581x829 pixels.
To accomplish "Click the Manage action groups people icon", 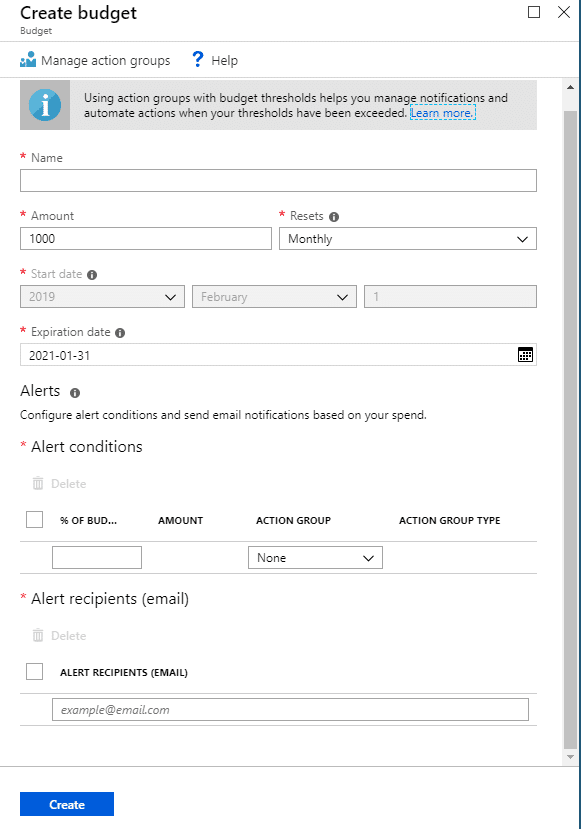I will [x=28, y=60].
